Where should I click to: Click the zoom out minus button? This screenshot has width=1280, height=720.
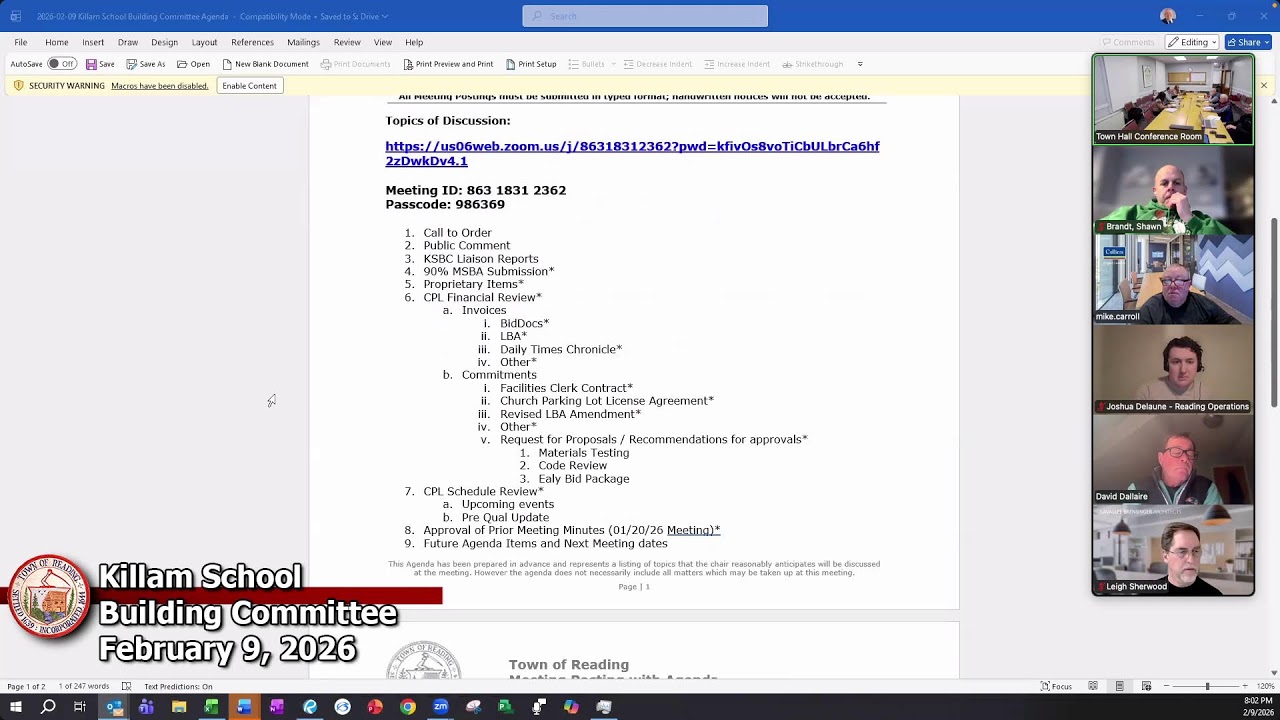coord(1165,686)
